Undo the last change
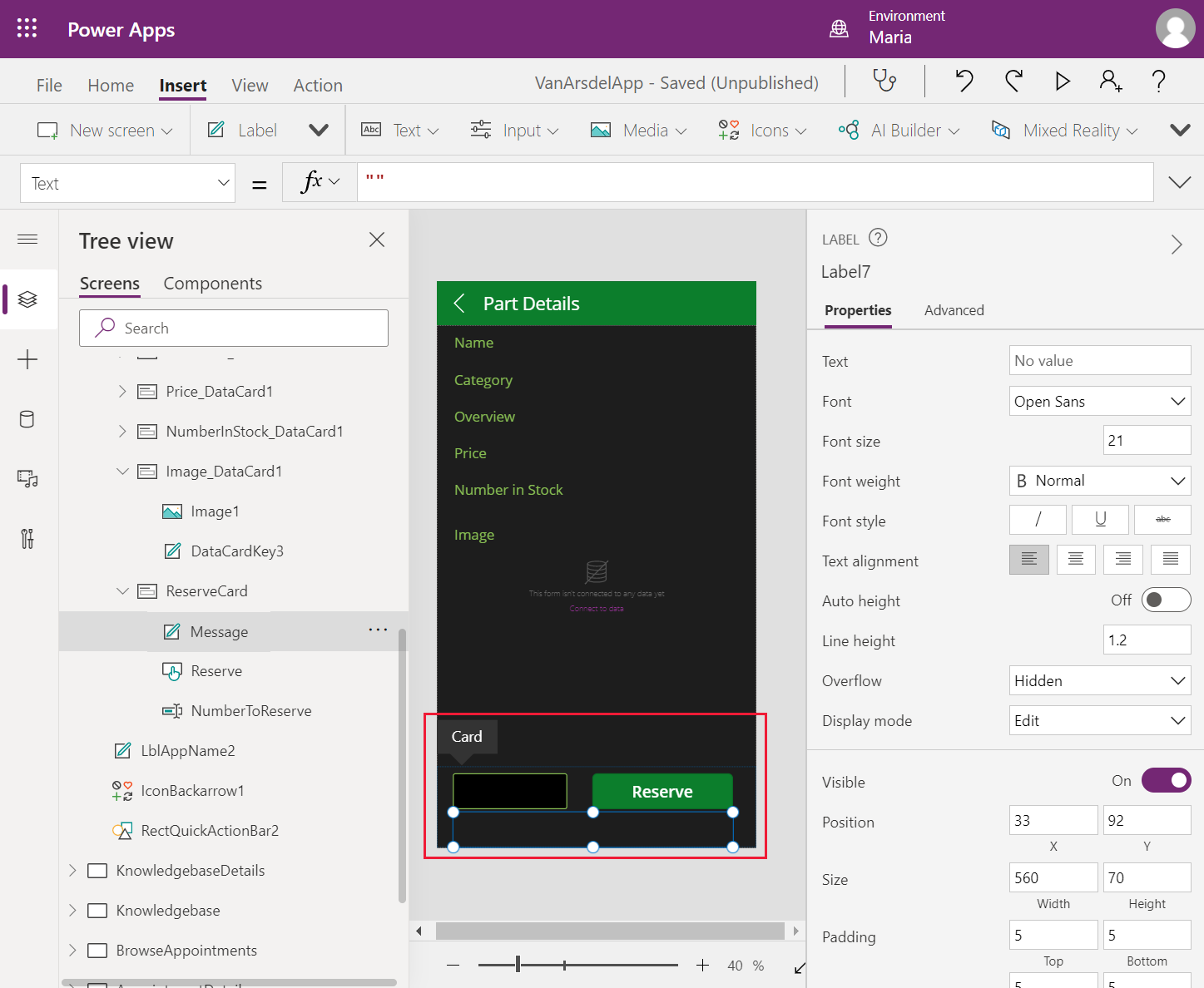This screenshot has height=988, width=1204. point(964,81)
